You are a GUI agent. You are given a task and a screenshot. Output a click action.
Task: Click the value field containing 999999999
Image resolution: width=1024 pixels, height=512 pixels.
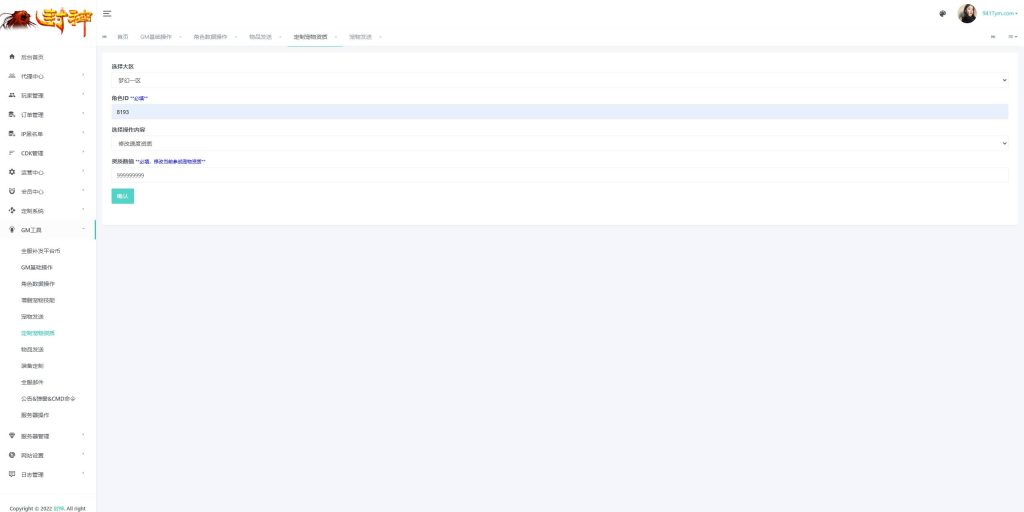[x=559, y=175]
